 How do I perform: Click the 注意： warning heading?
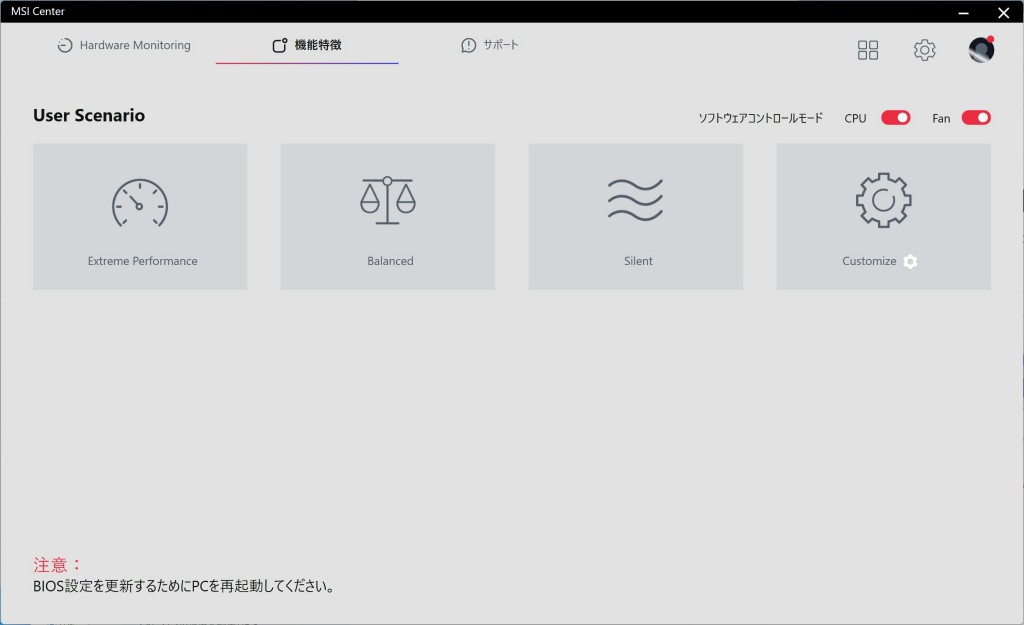(57, 565)
